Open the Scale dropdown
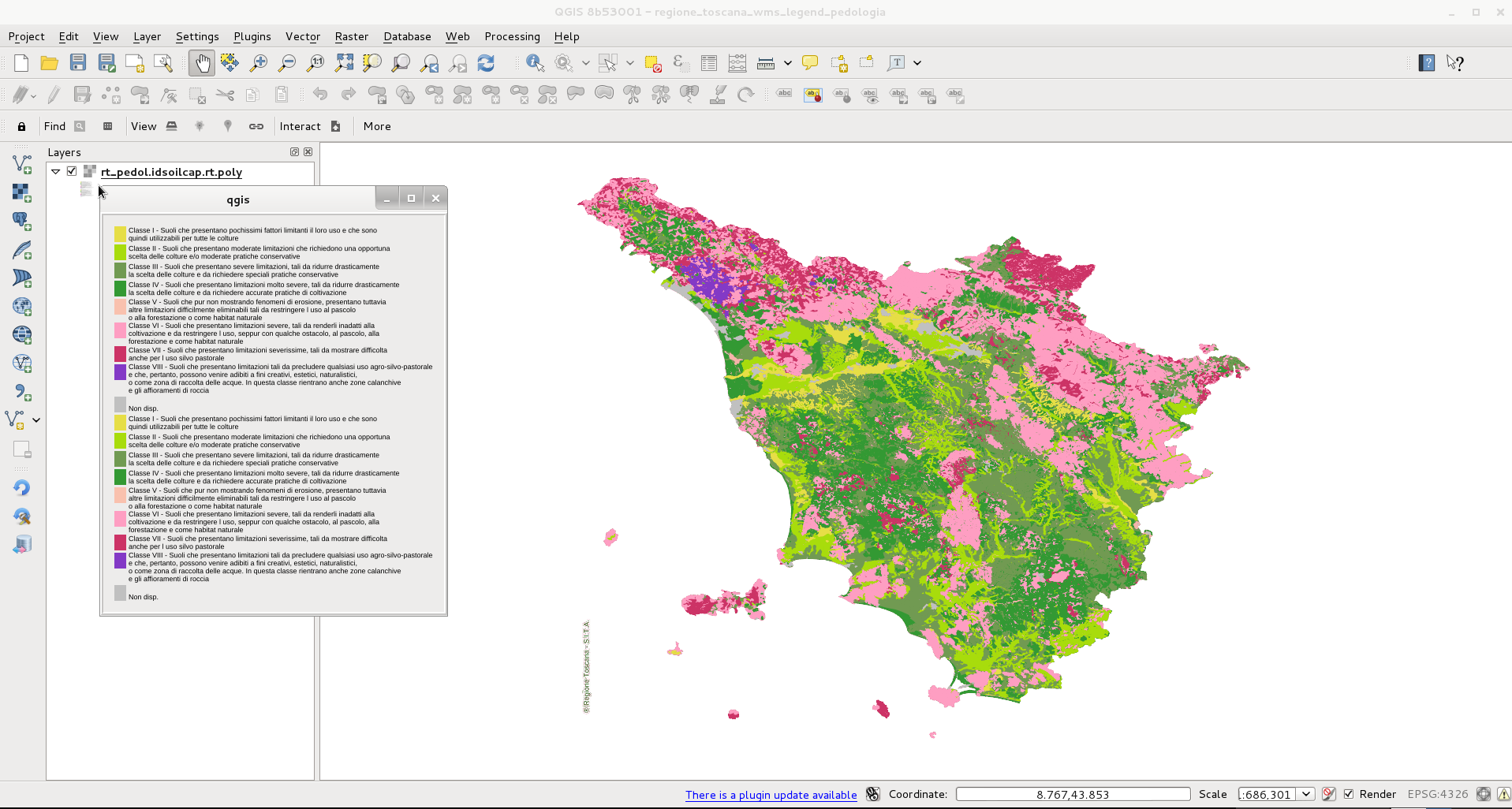Screen dimensions: 1512x809 1305,794
